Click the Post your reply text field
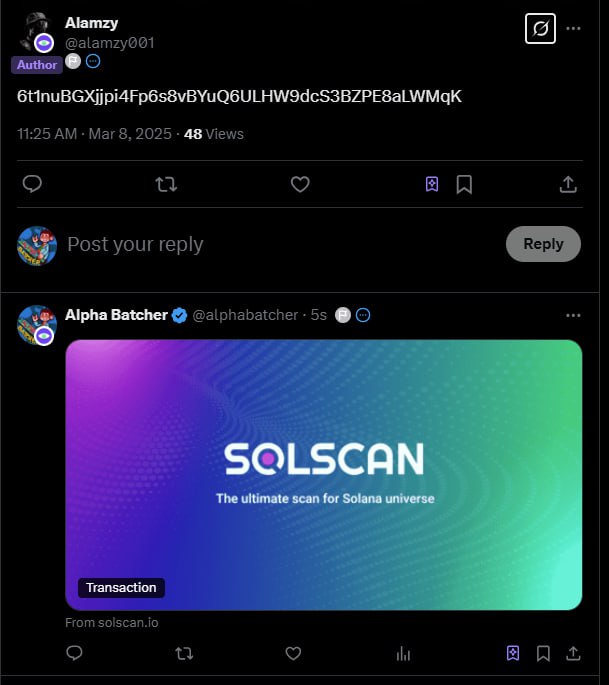 tap(280, 244)
